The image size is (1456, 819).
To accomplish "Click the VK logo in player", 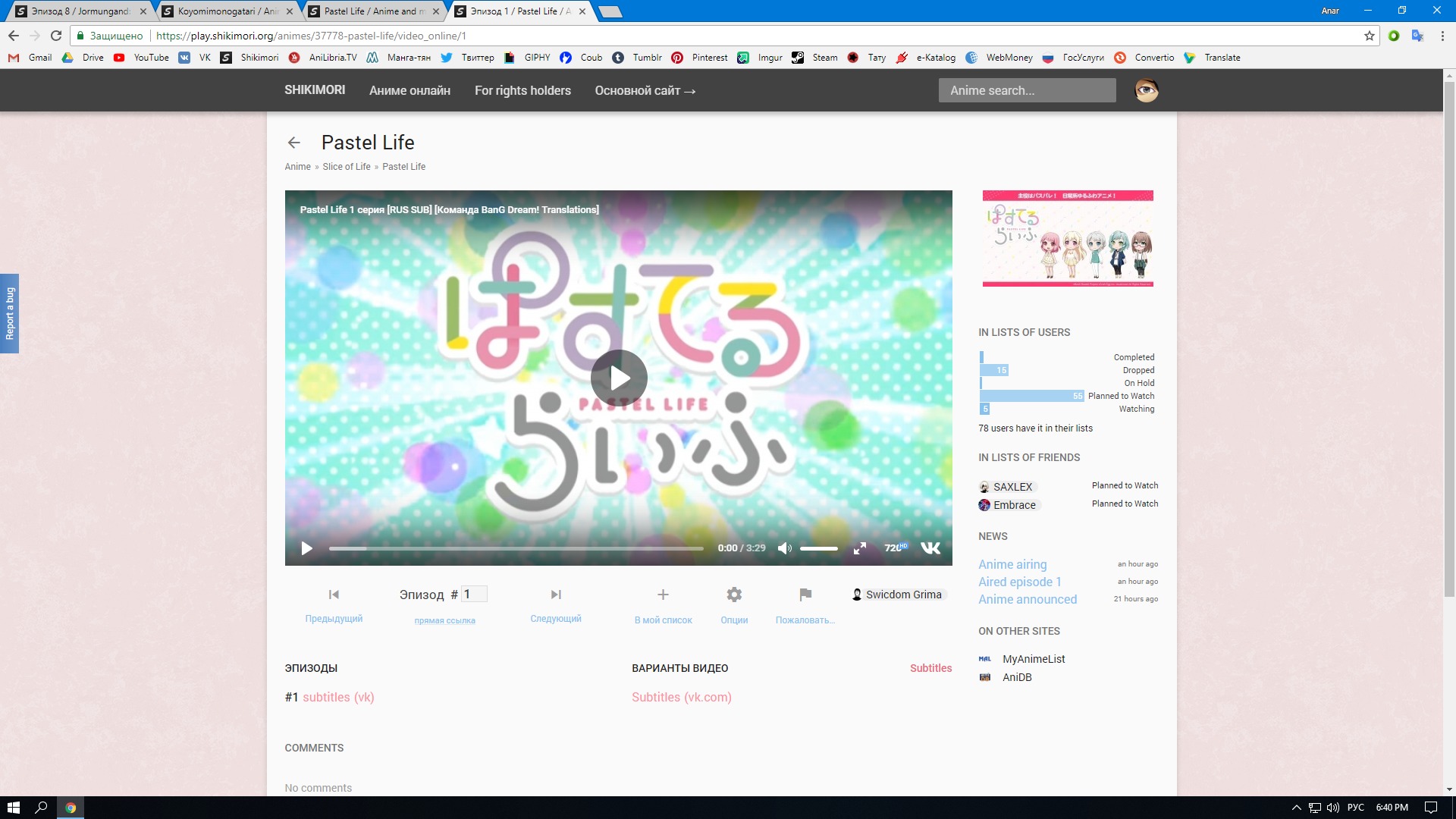I will point(930,548).
